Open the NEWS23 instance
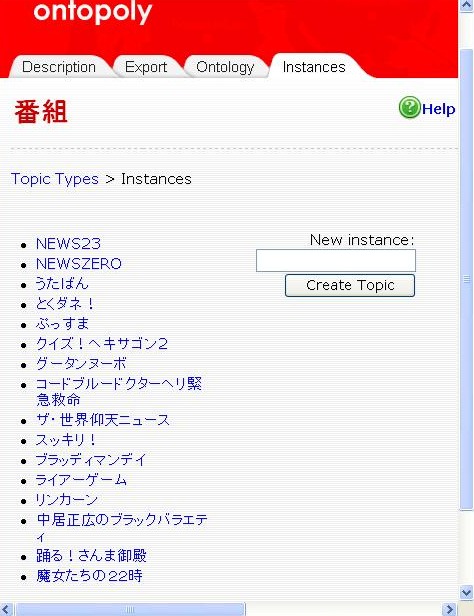Image resolution: width=474 pixels, height=616 pixels. [x=68, y=244]
